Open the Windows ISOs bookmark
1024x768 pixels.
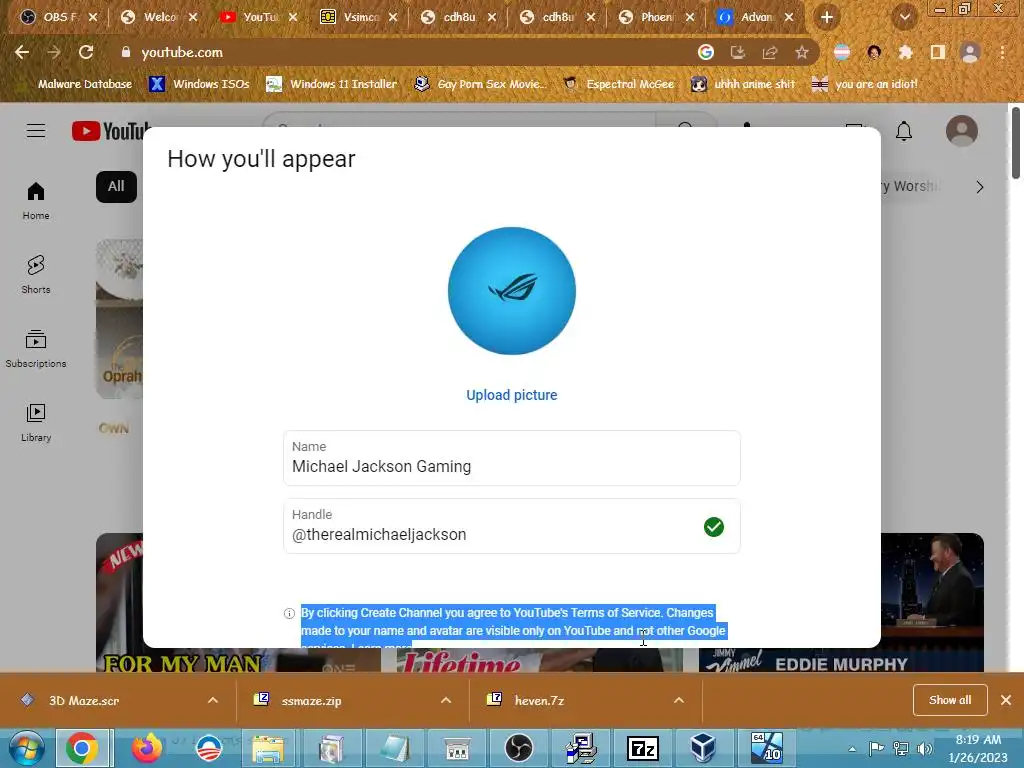199,84
